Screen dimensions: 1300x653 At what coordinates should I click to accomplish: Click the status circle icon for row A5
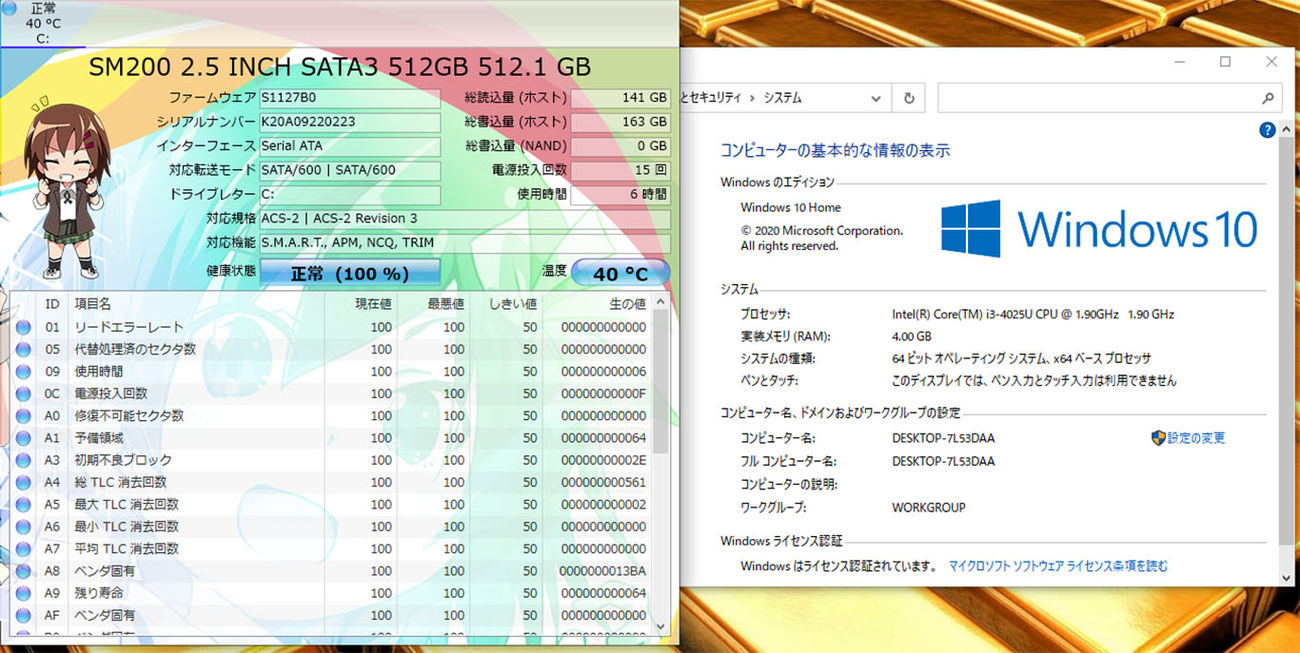coord(23,505)
